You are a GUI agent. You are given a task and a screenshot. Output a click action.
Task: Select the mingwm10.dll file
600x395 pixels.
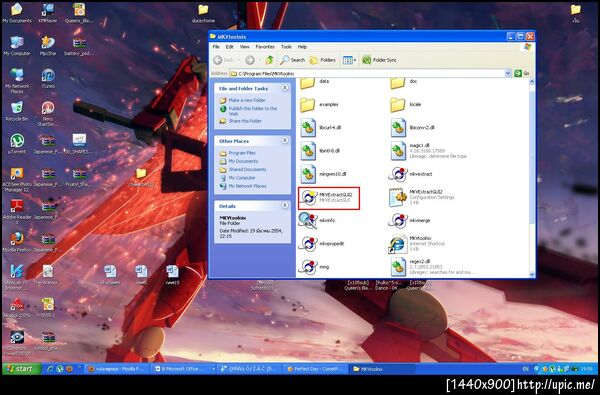[323, 174]
